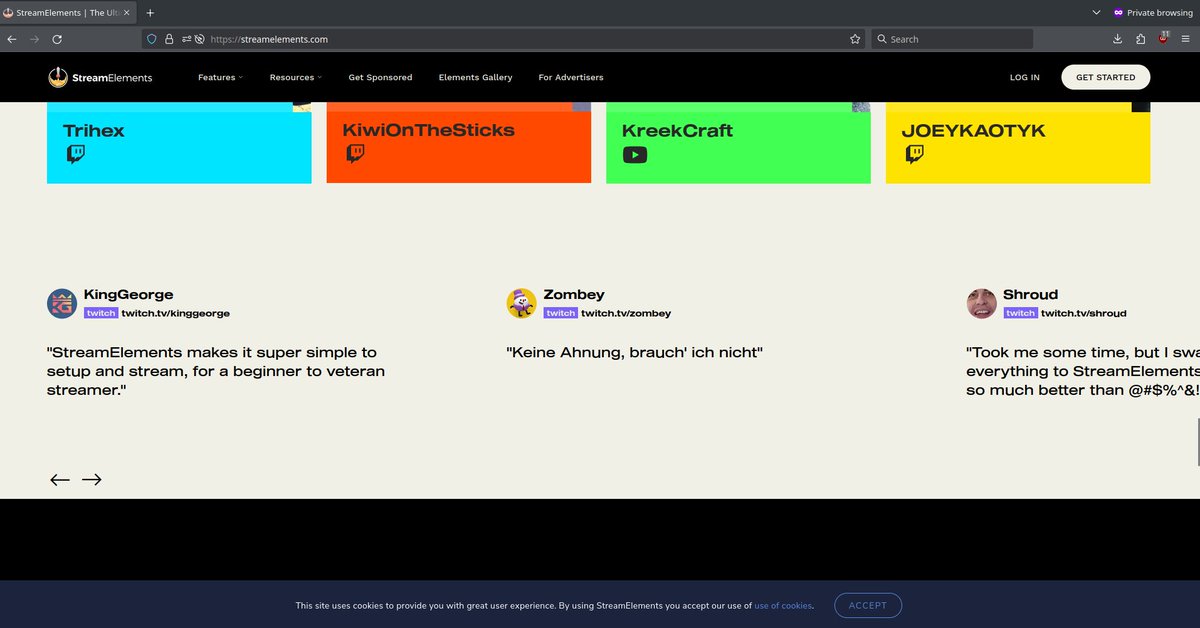Click YouTube icon on KreekCraft card

tap(635, 155)
